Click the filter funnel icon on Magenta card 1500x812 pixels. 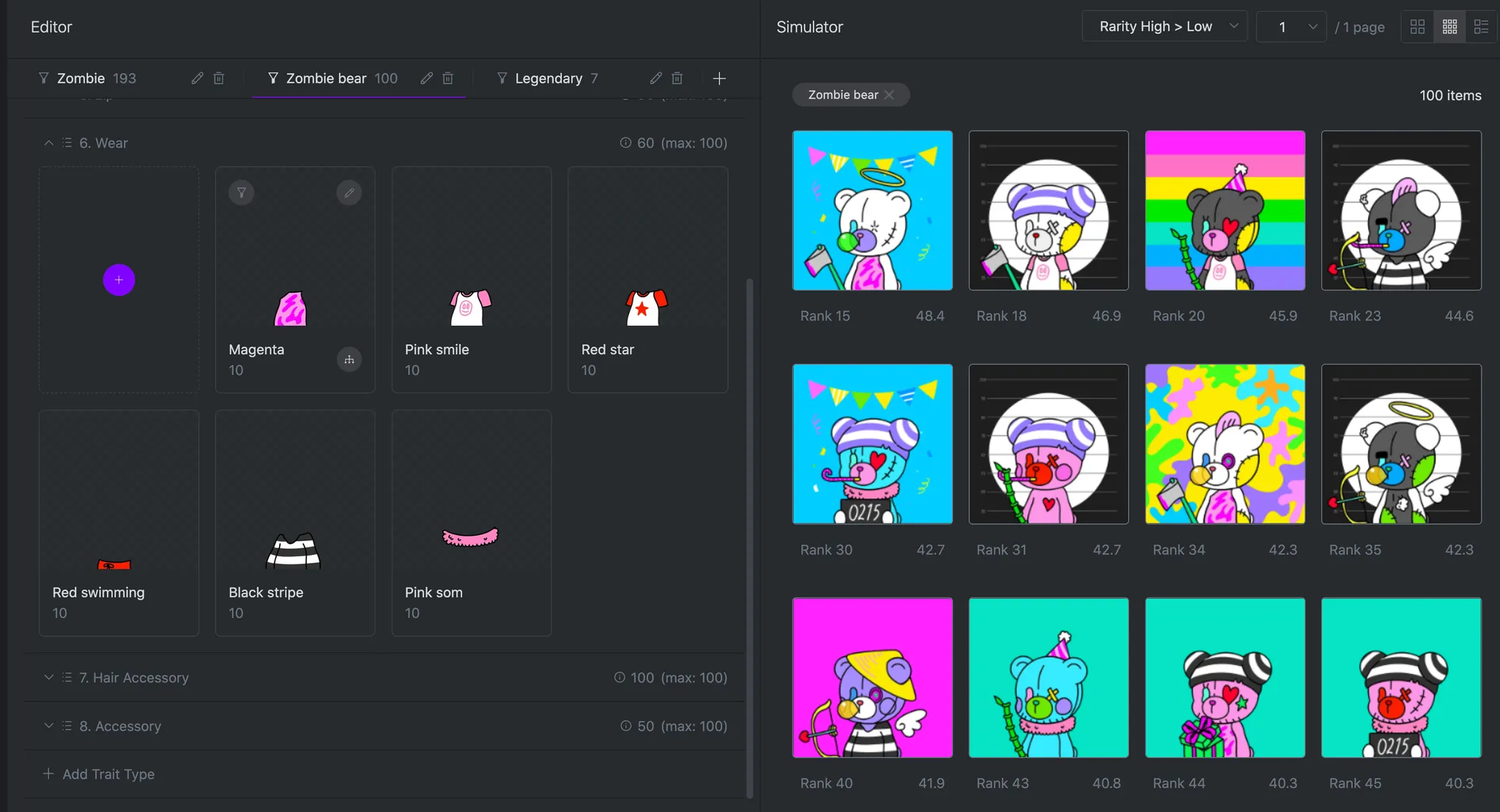click(241, 193)
